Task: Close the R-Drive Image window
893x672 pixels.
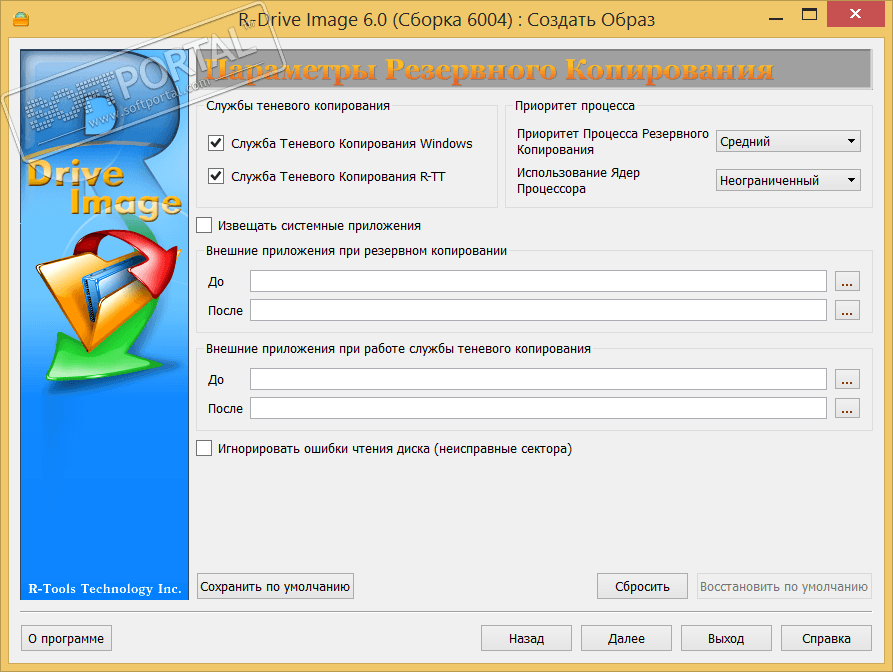Action: coord(855,15)
